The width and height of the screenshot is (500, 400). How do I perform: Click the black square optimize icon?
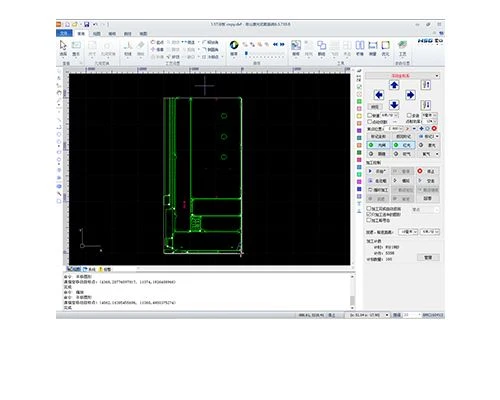tap(385, 45)
